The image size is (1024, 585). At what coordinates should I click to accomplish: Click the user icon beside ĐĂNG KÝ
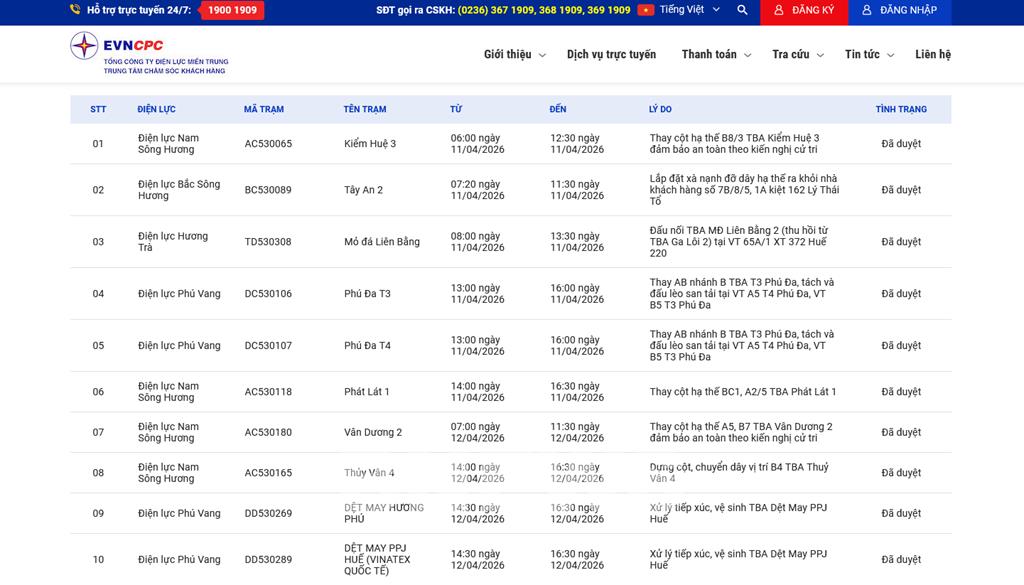[x=779, y=10]
